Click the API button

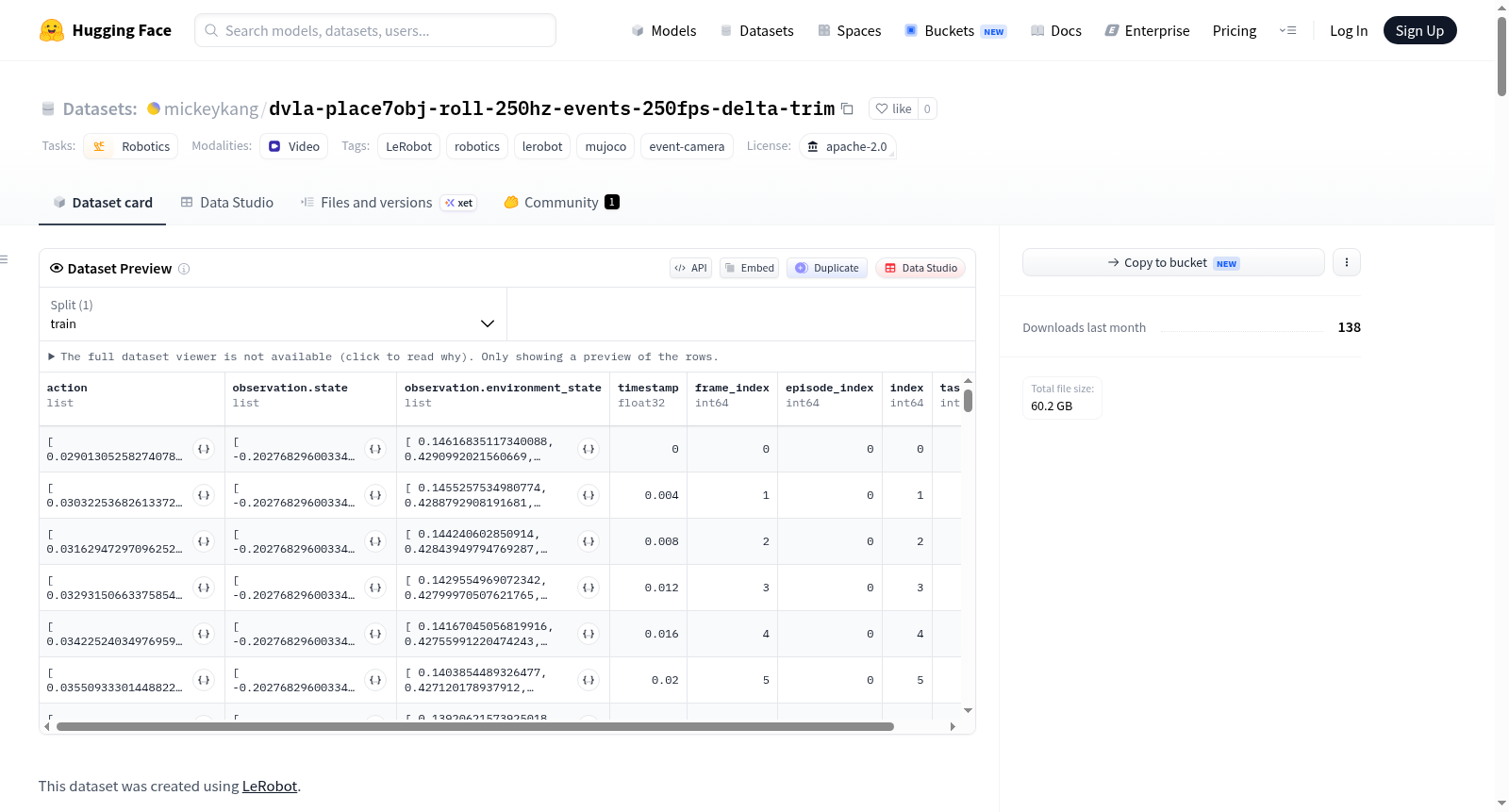(x=690, y=268)
